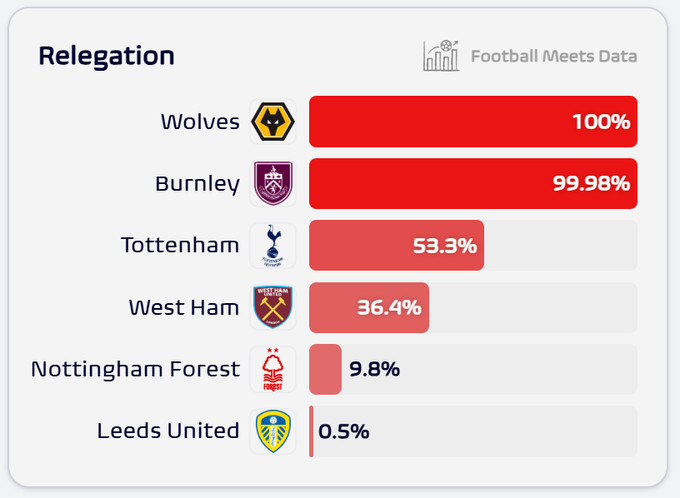The width and height of the screenshot is (680, 498).
Task: Select the Wolves team name
Action: pos(200,122)
